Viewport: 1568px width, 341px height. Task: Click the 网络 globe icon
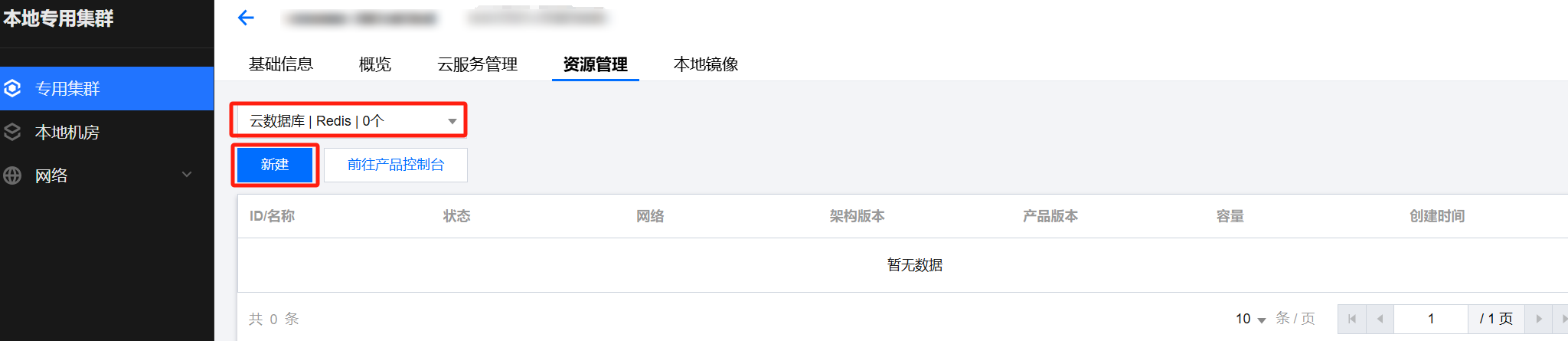coord(12,175)
